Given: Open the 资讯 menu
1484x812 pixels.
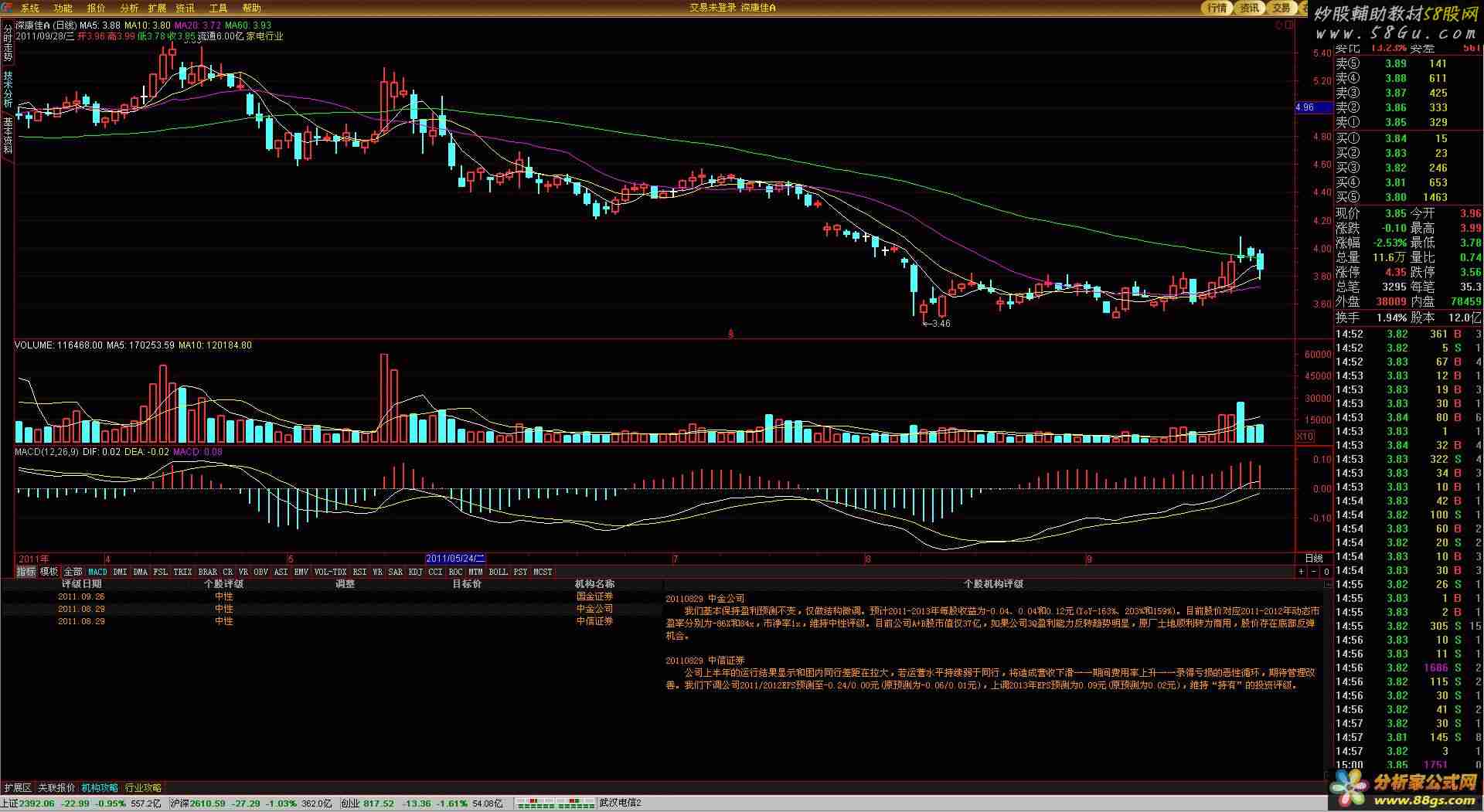Looking at the screenshot, I should click(185, 8).
